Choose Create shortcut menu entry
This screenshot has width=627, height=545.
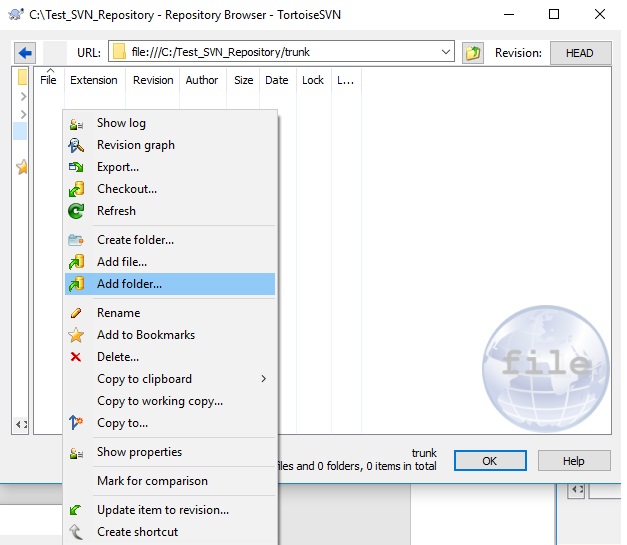pyautogui.click(x=170, y=532)
